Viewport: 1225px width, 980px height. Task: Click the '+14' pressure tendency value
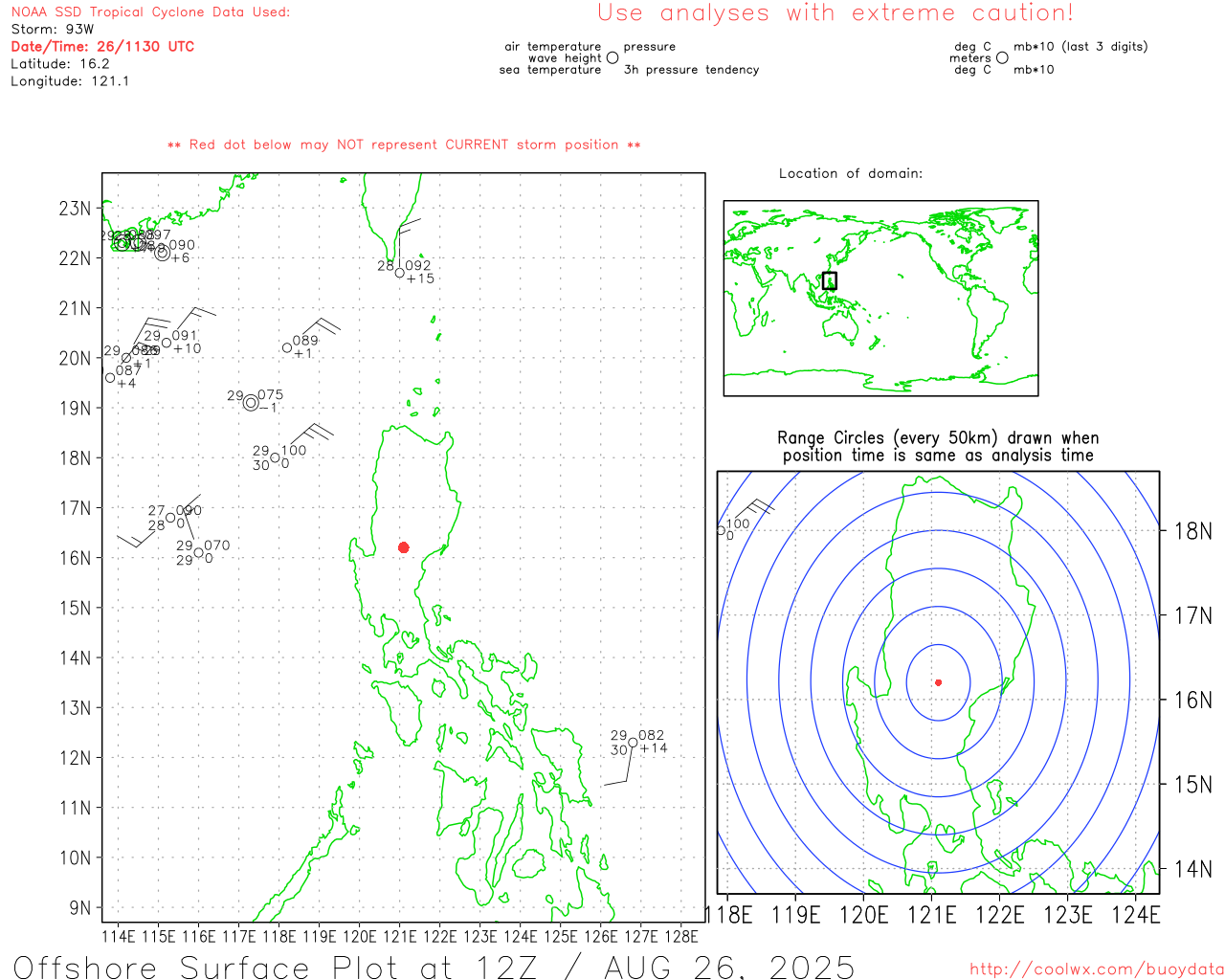pyautogui.click(x=654, y=748)
